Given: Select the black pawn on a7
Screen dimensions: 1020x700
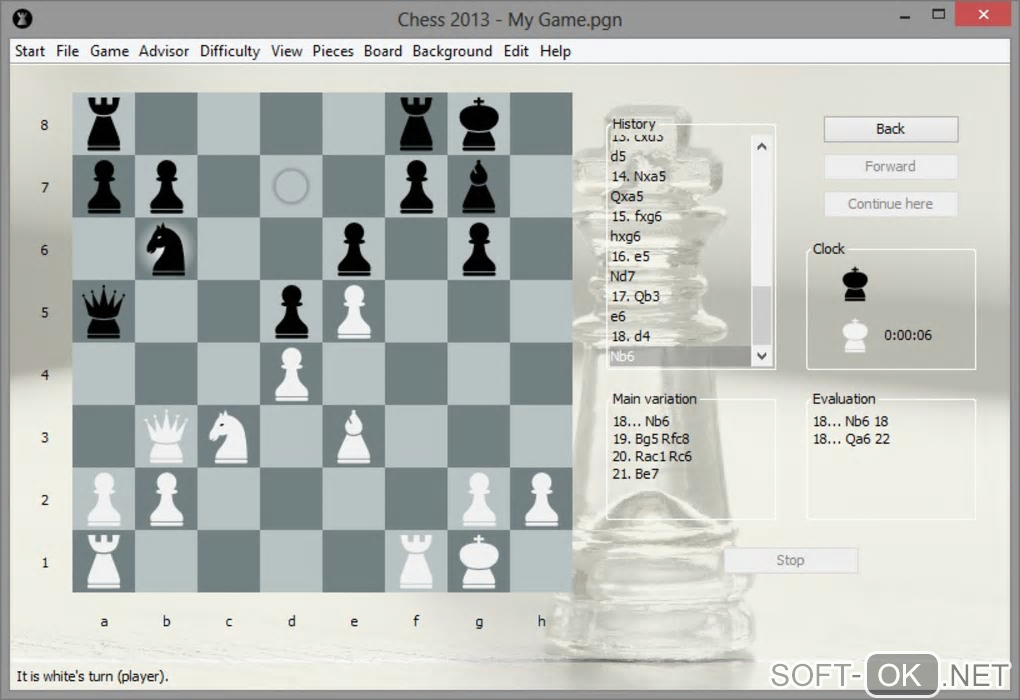Looking at the screenshot, I should tap(104, 187).
